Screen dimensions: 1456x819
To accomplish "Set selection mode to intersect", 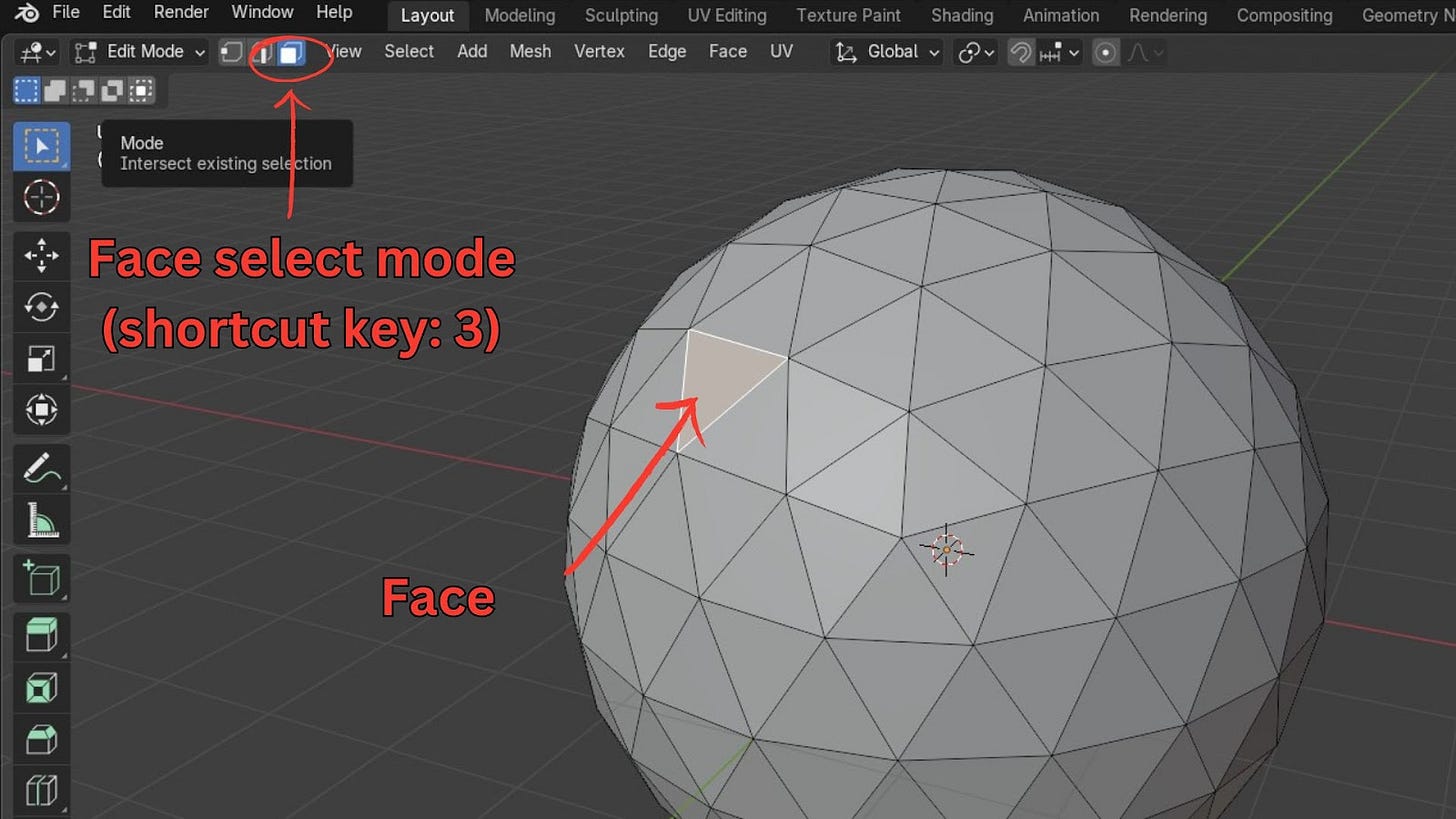I will [143, 91].
